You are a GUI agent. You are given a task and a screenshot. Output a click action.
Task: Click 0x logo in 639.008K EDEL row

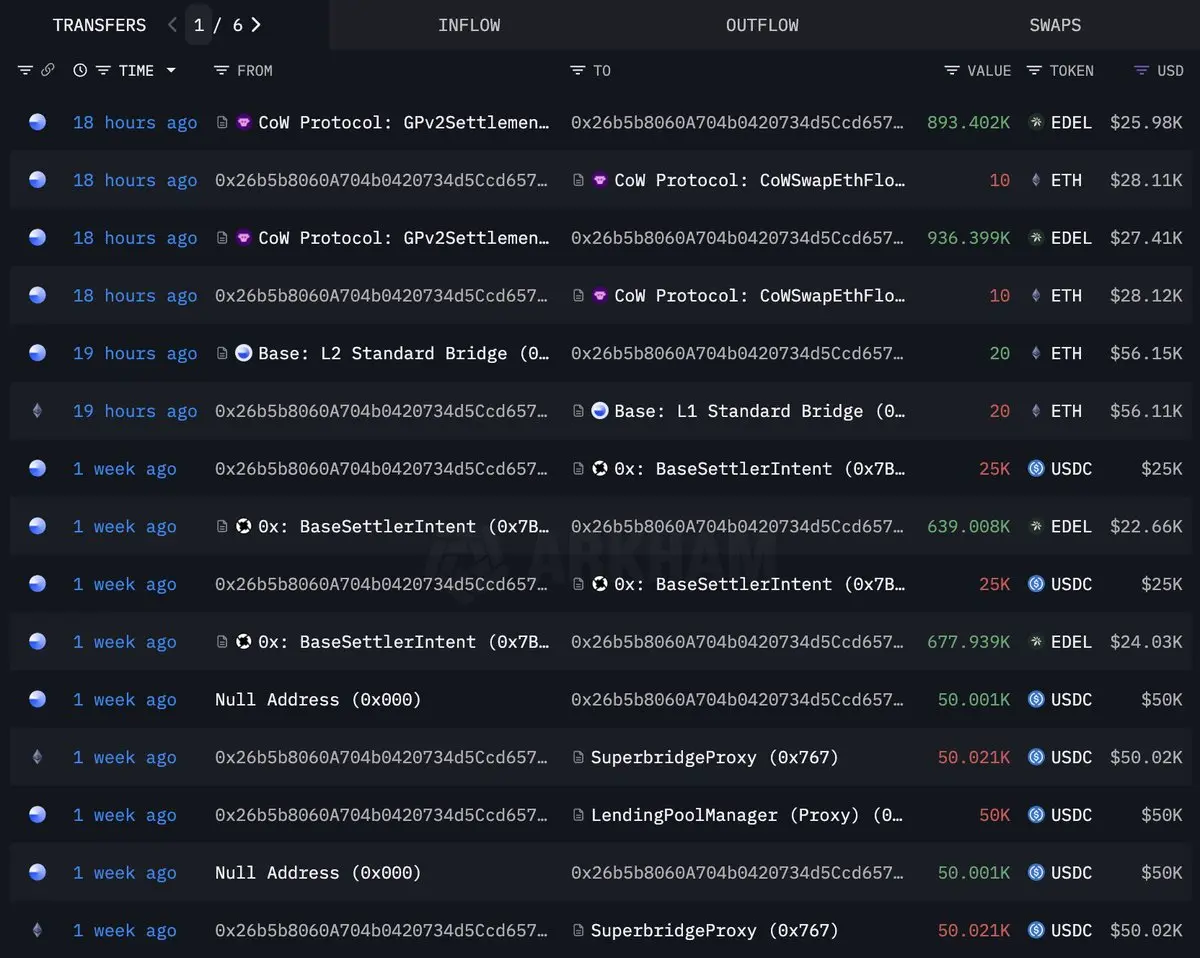(243, 526)
